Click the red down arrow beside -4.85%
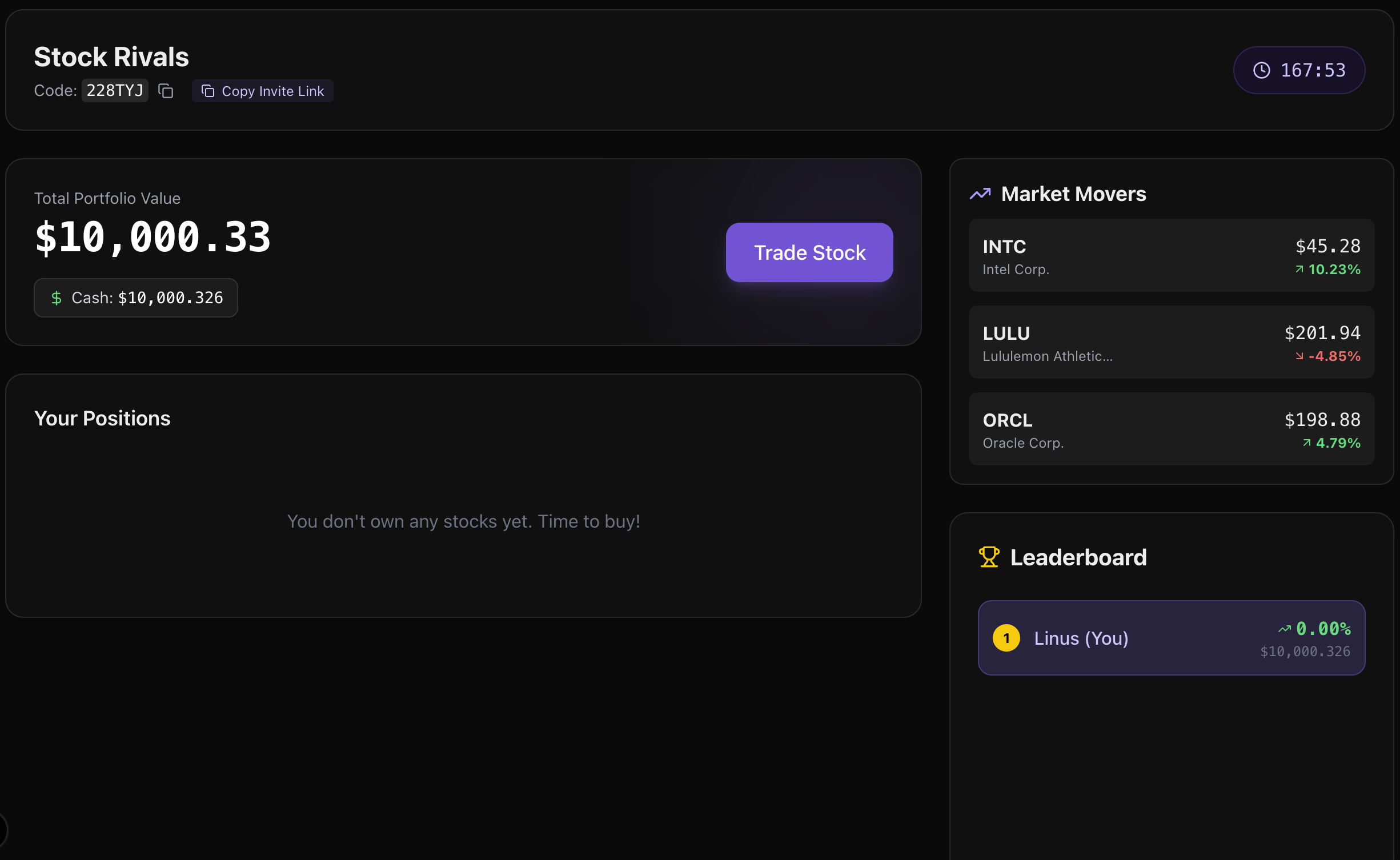Image resolution: width=1400 pixels, height=860 pixels. tap(1299, 356)
